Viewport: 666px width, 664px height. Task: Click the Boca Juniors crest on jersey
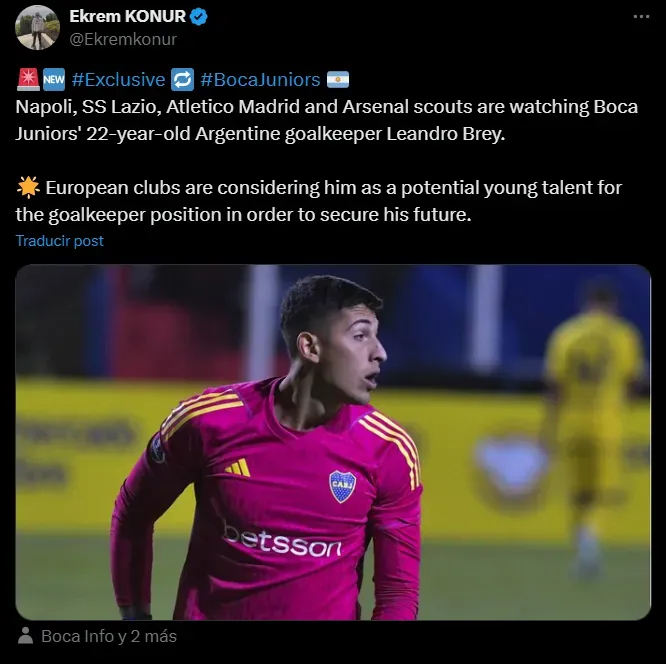point(342,486)
